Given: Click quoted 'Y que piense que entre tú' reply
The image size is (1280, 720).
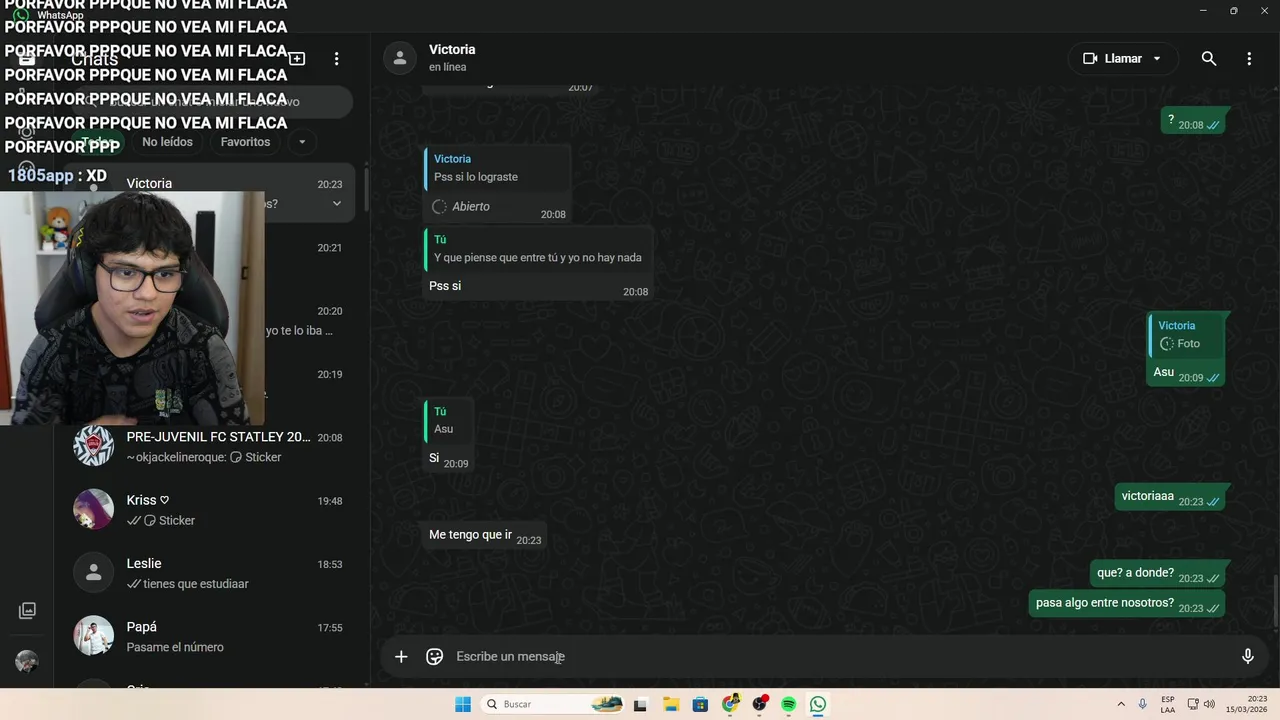Looking at the screenshot, I should [x=538, y=249].
